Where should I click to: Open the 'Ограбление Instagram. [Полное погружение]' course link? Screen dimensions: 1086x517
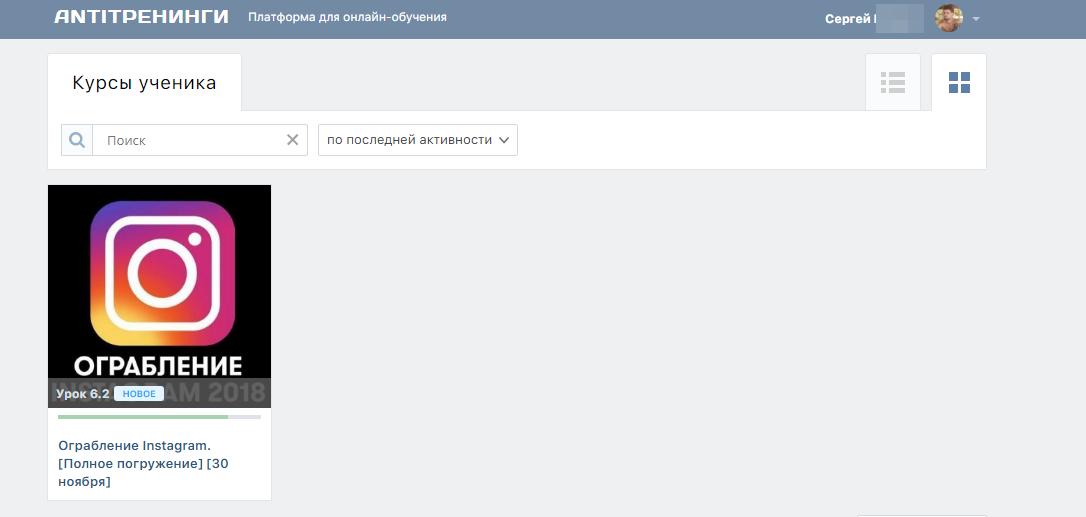135,445
